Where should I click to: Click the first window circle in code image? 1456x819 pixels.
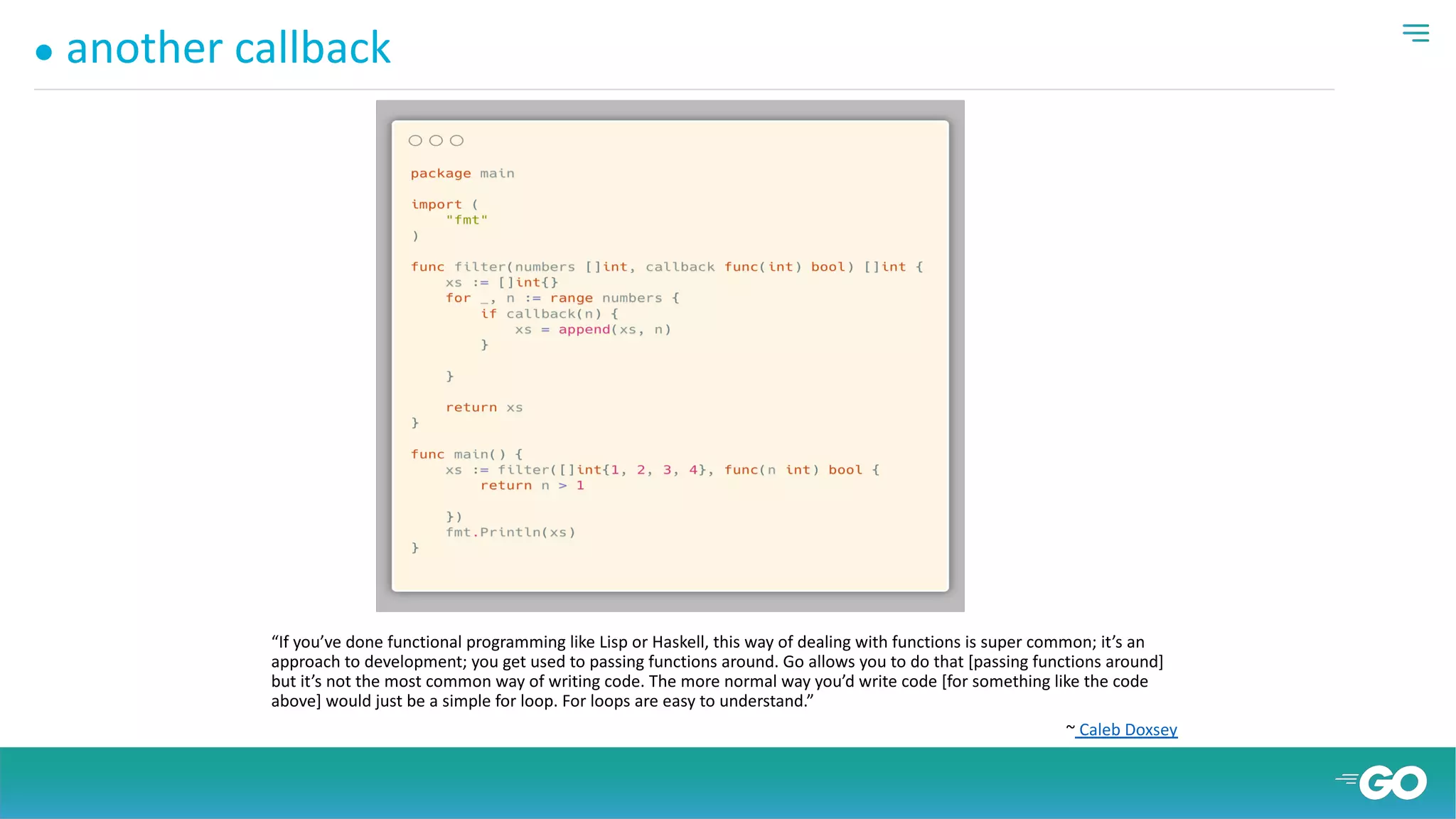click(415, 141)
